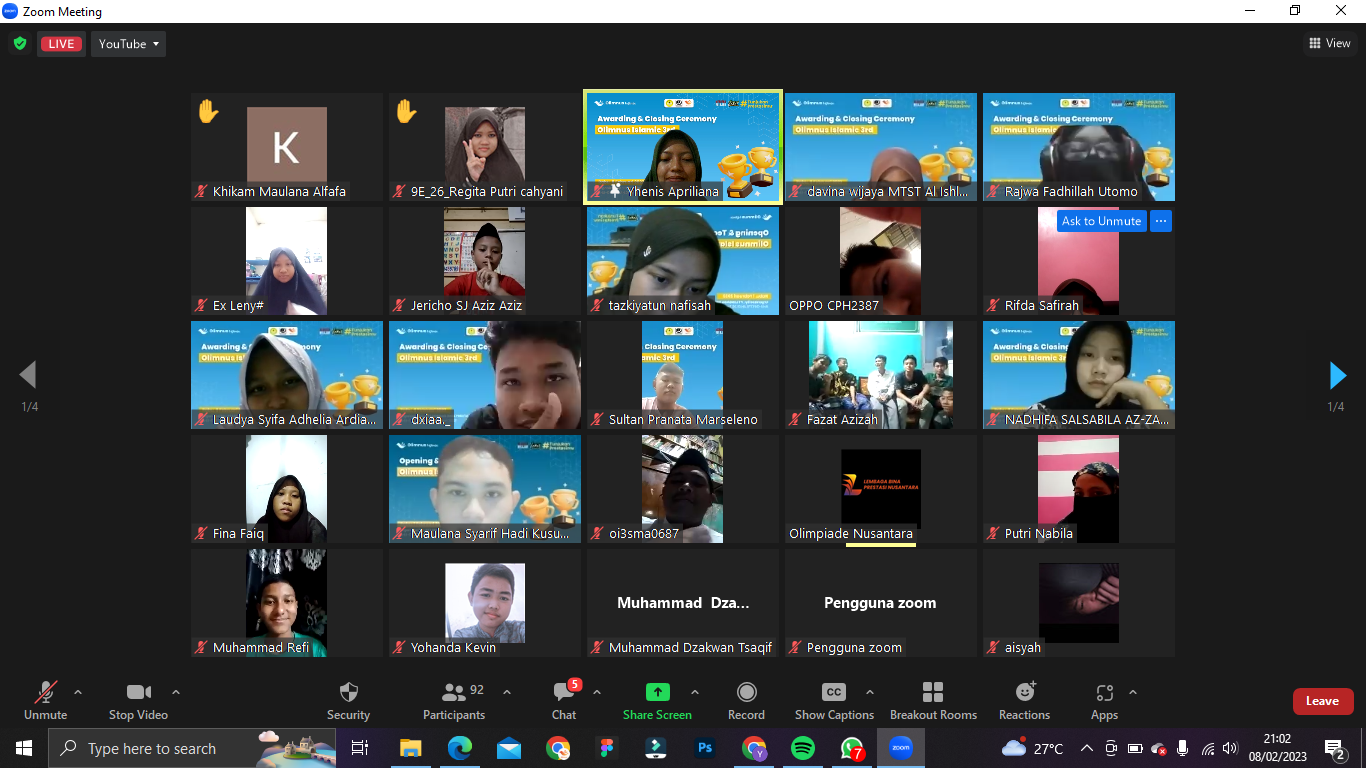Open the Security shield icon
The height and width of the screenshot is (768, 1366).
click(x=348, y=693)
